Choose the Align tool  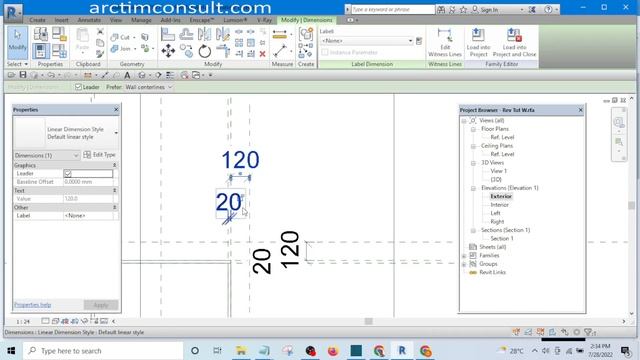(x=168, y=34)
